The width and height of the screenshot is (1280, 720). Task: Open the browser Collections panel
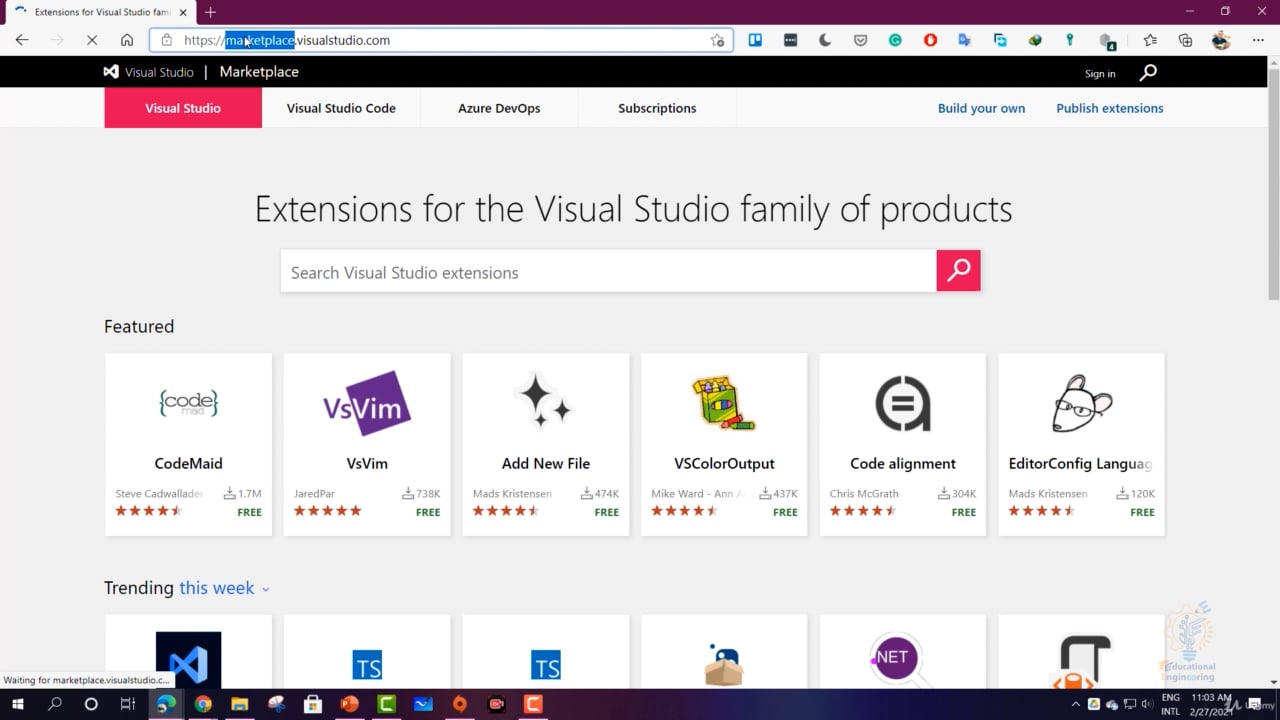pos(1185,40)
